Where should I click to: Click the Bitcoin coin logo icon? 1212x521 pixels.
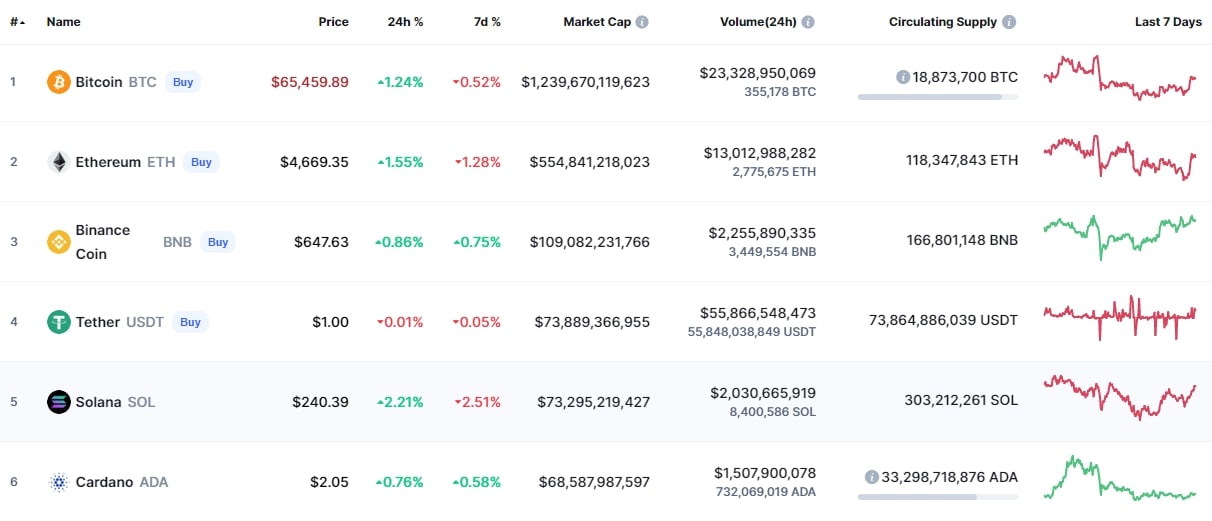tap(59, 82)
